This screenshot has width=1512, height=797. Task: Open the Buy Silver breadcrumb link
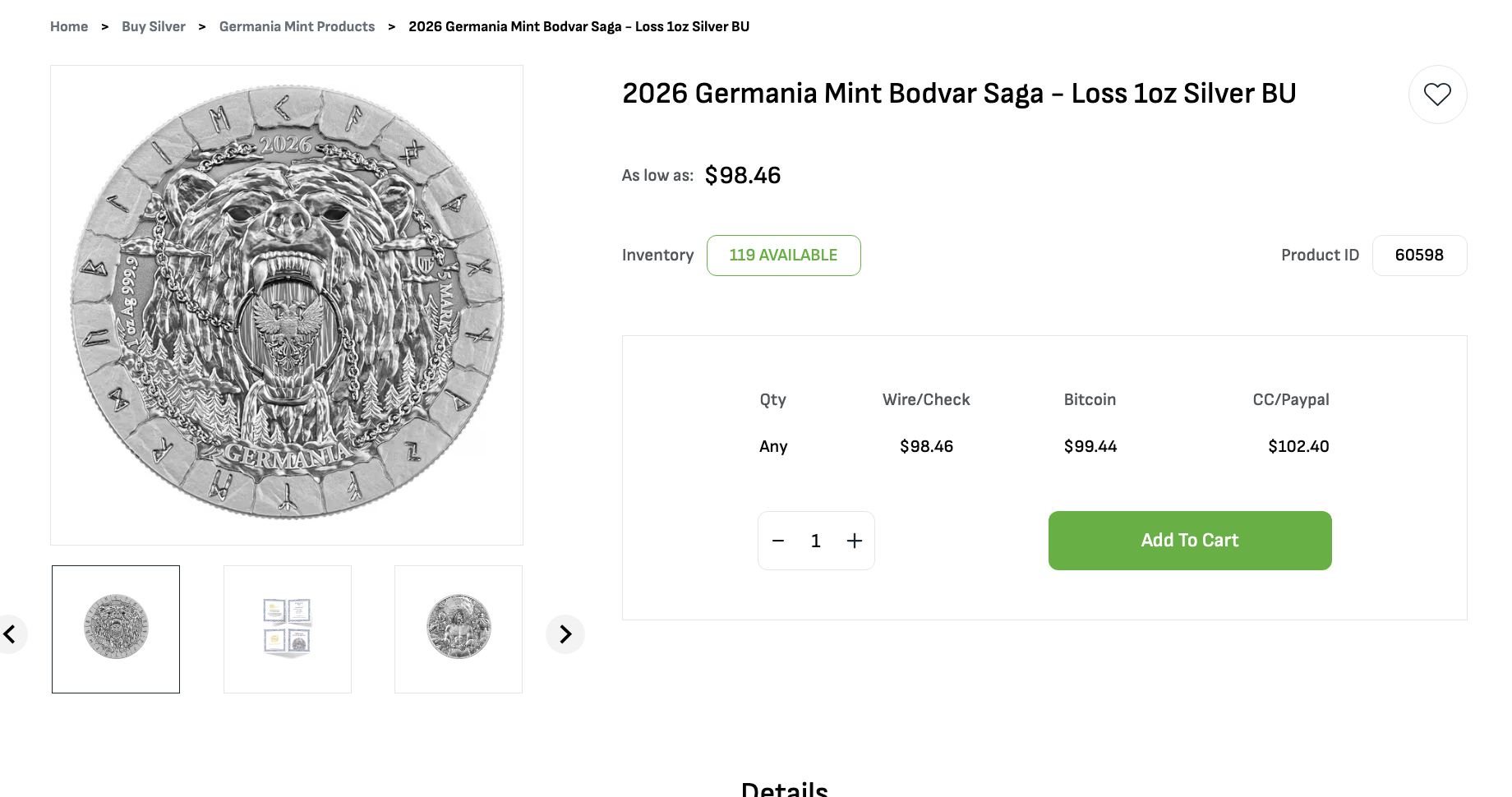(154, 26)
